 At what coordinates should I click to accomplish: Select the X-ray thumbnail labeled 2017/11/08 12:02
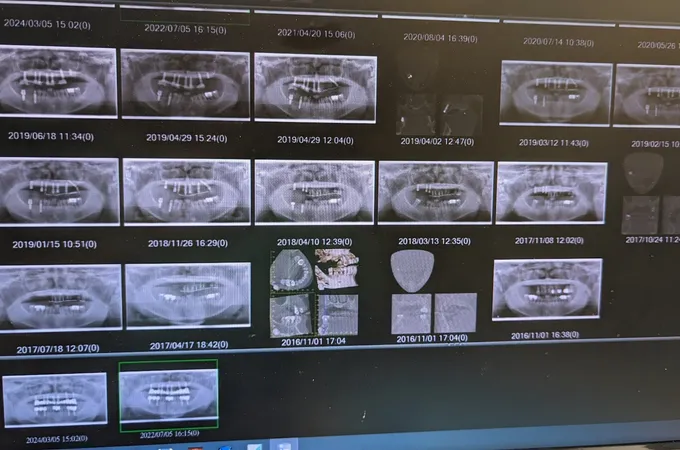[x=550, y=192]
